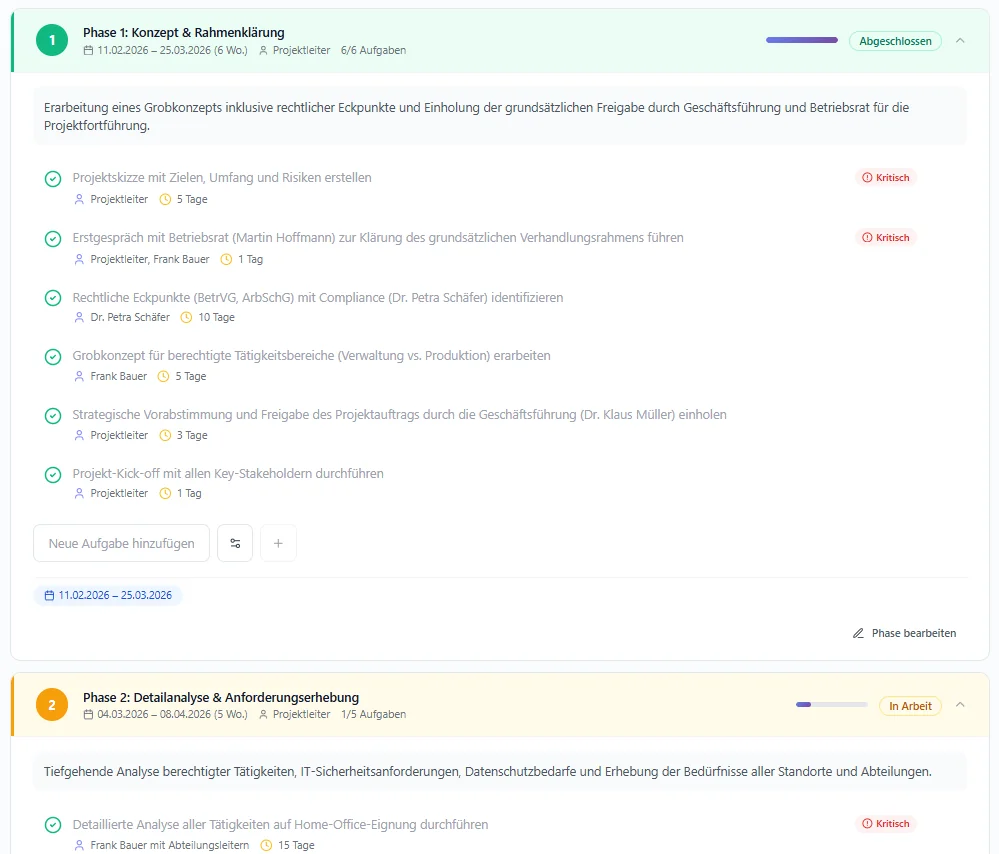999x854 pixels.
Task: Click the Phase 1: Konzept & Rahmenklärung title
Action: 183,32
